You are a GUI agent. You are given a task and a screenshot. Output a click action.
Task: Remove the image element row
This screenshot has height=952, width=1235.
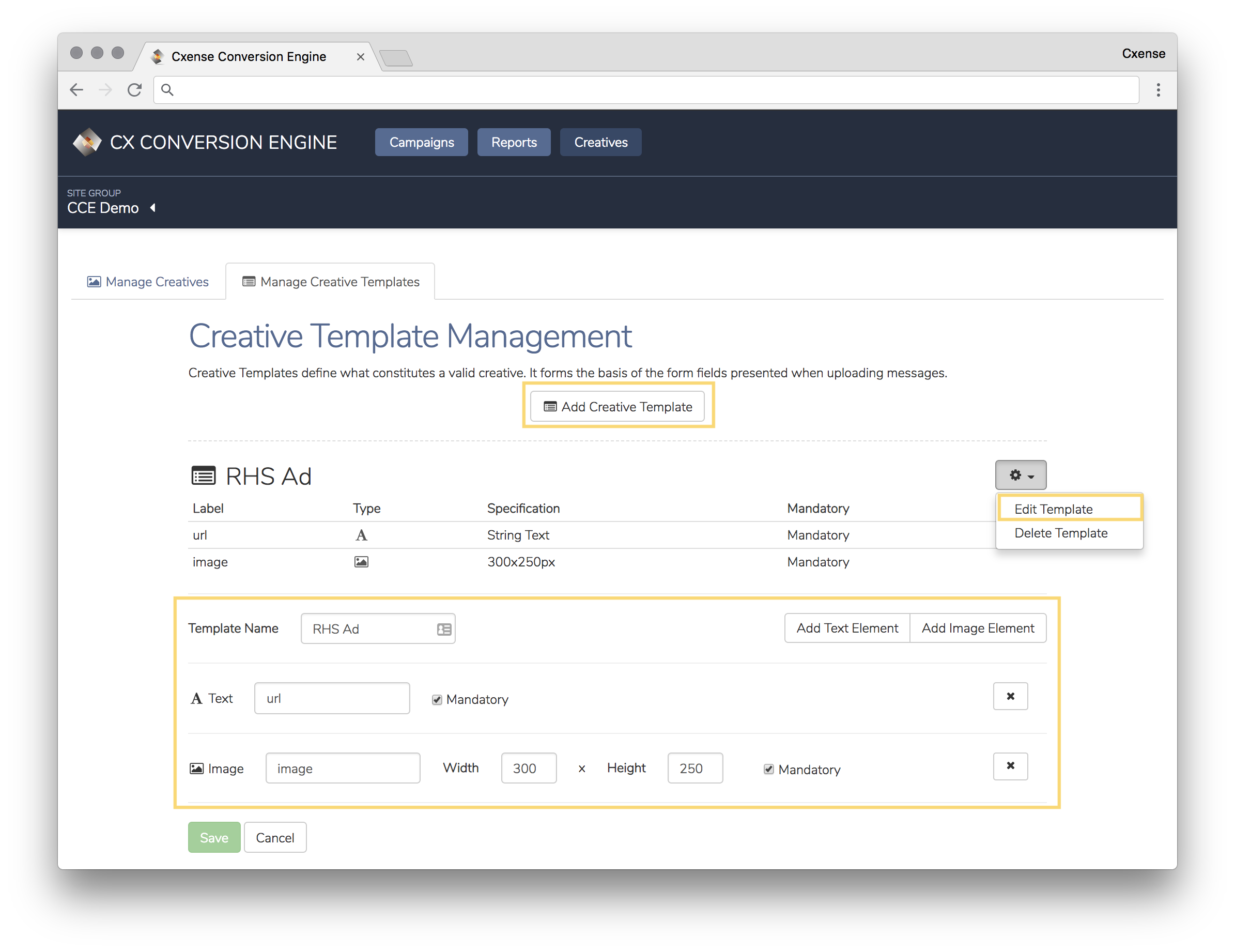click(x=1010, y=765)
